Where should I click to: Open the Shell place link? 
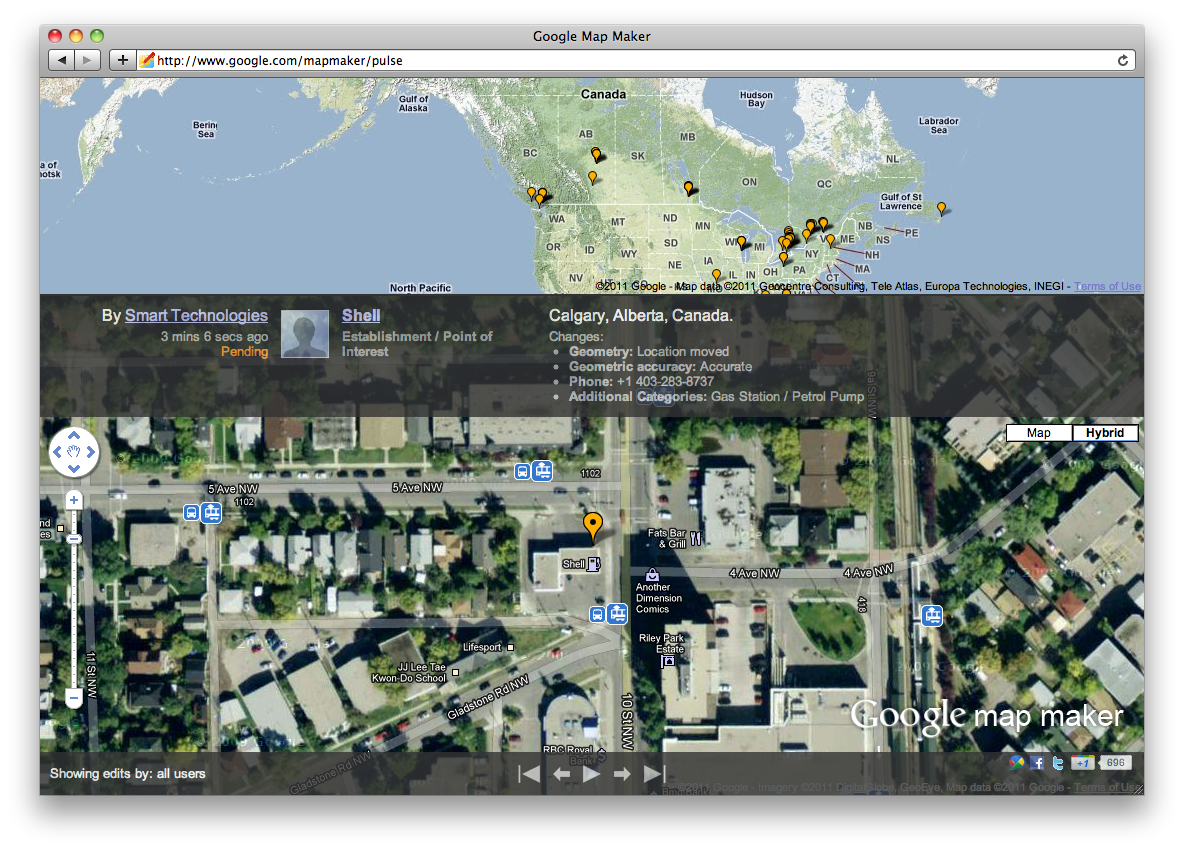coord(361,316)
